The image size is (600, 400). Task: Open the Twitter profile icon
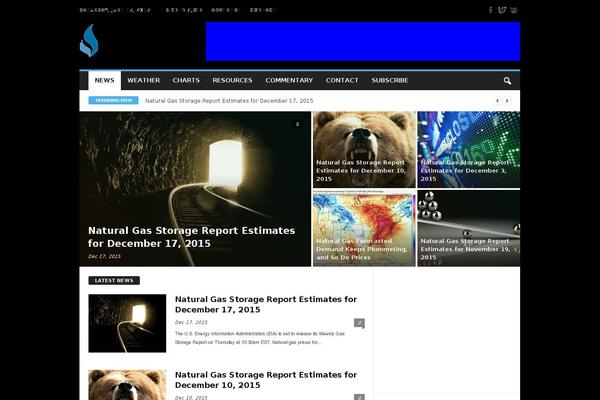click(502, 10)
